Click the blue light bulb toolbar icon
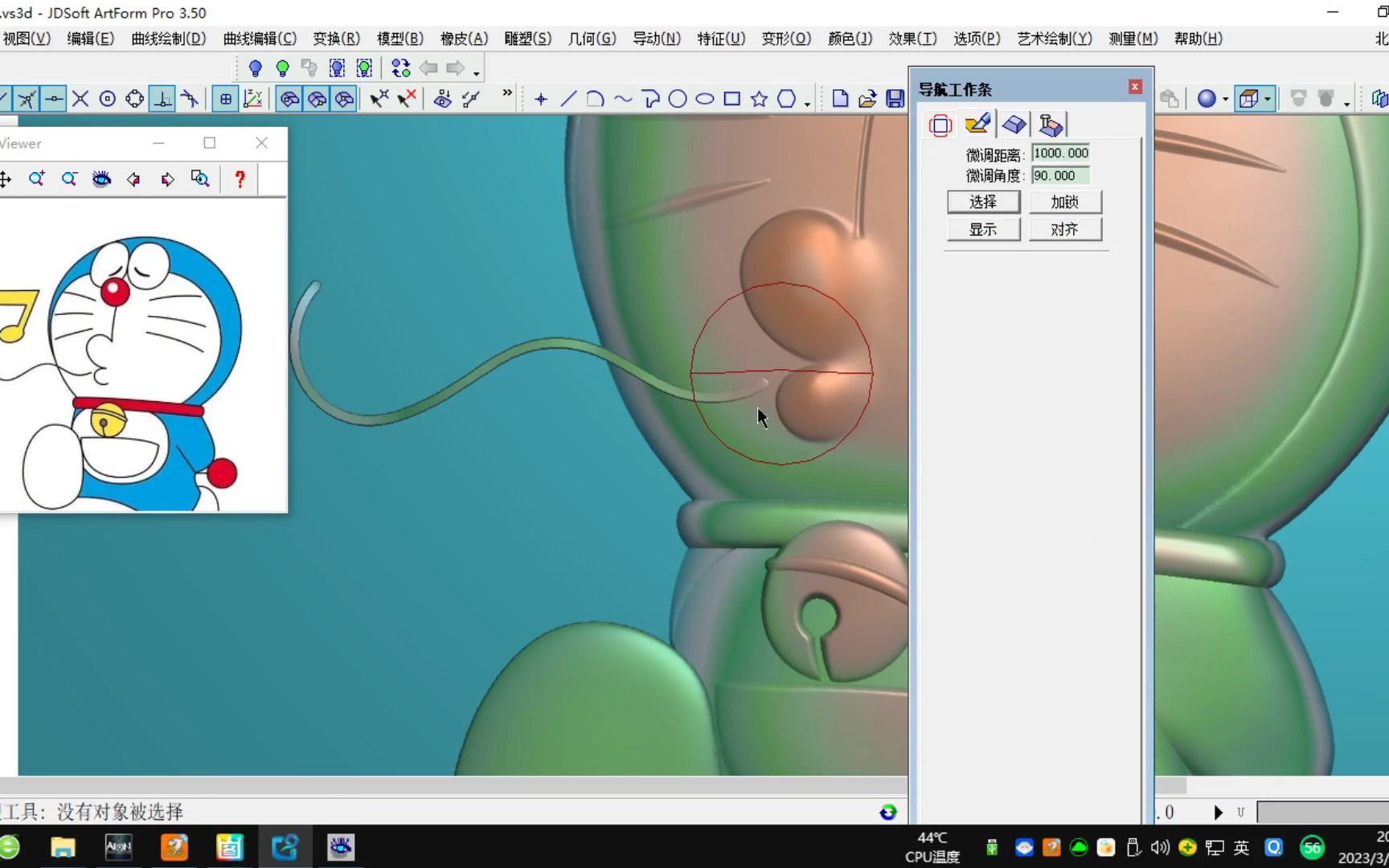The height and width of the screenshot is (868, 1389). (256, 68)
